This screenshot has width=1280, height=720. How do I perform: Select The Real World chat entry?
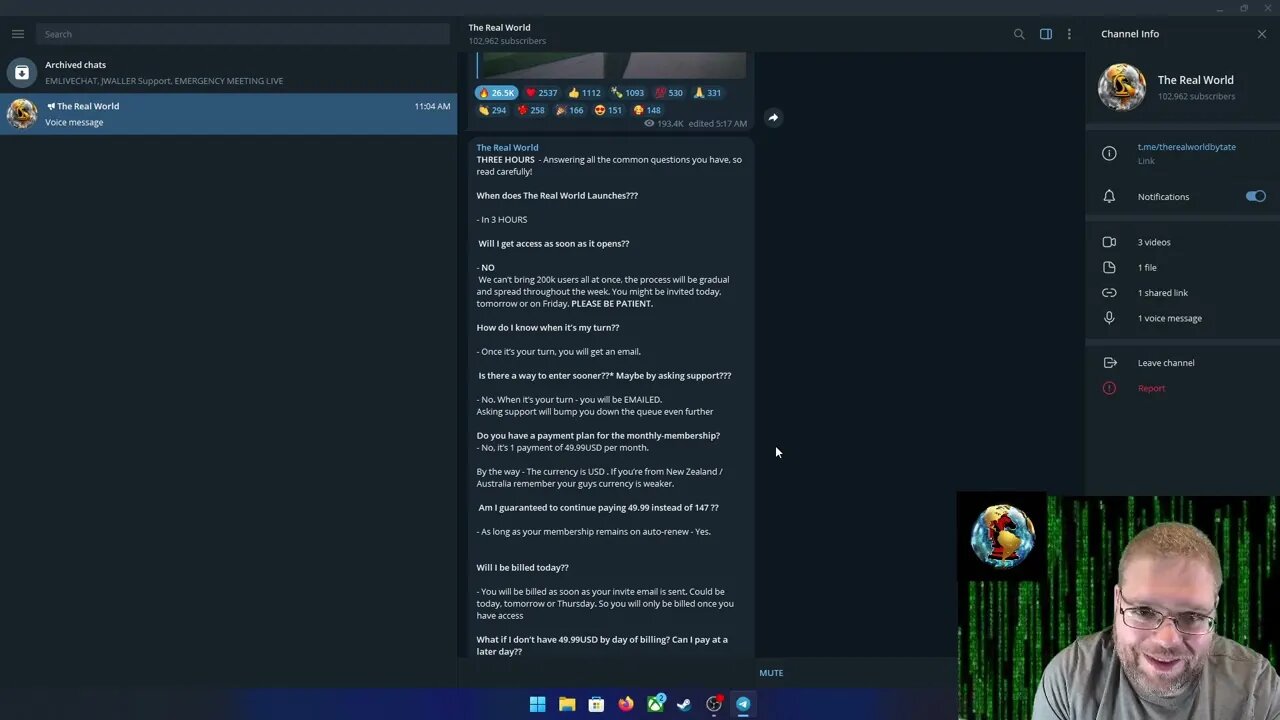[228, 113]
